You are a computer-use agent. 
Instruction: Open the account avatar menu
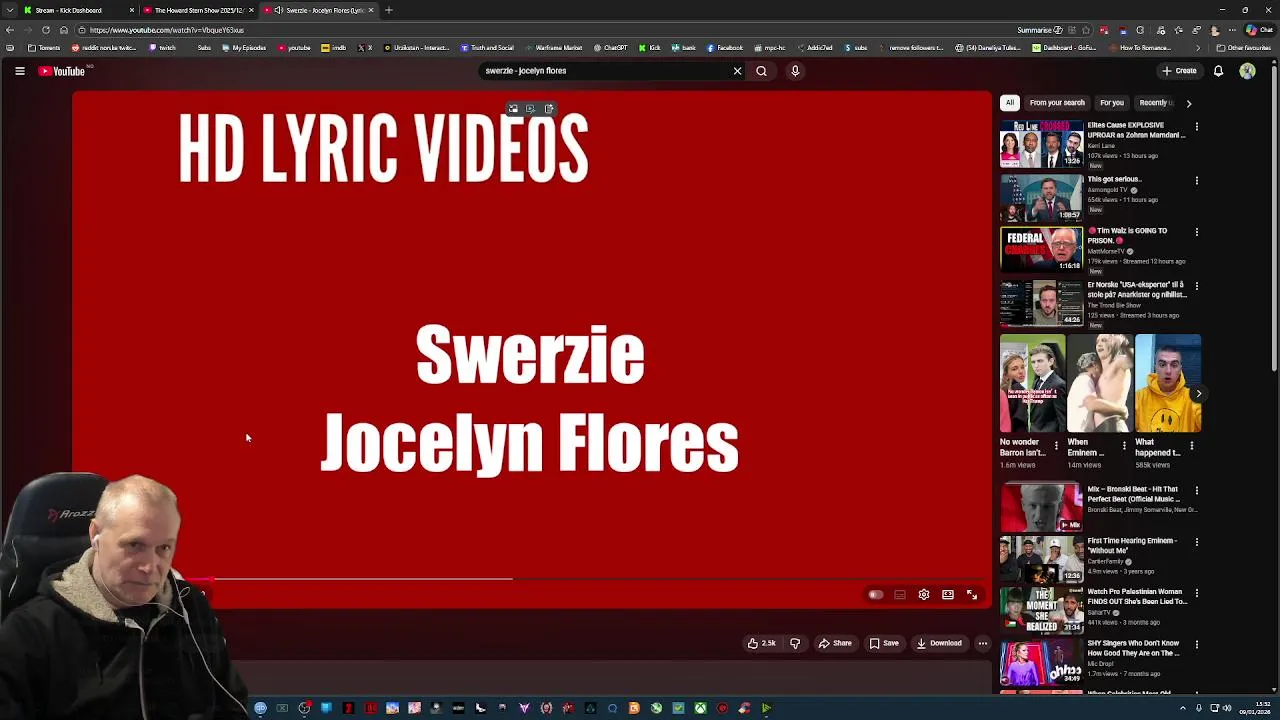click(1247, 71)
